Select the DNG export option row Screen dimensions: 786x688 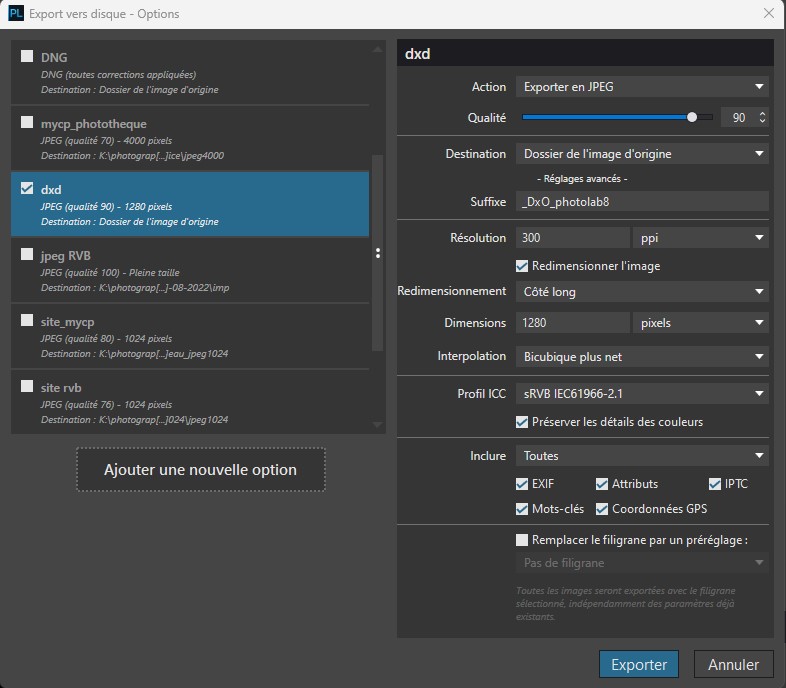(190, 73)
